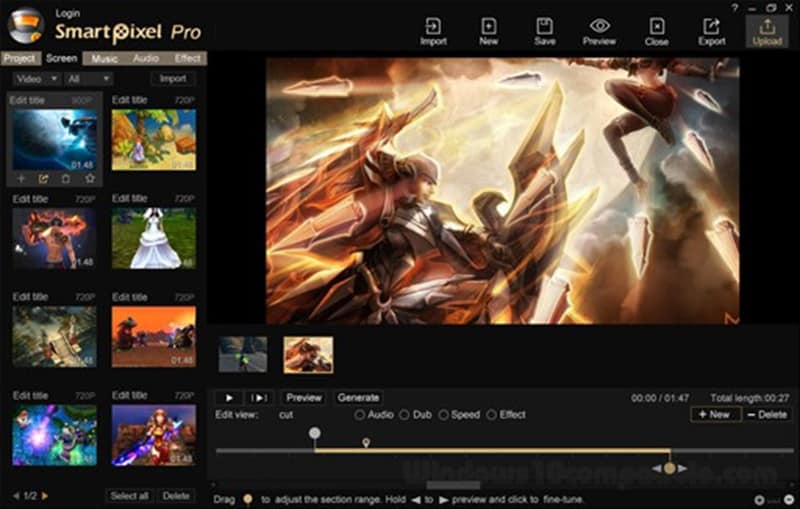Screen dimensions: 800x509
Task: Click the Import icon in top toolbar
Action: coord(433,32)
